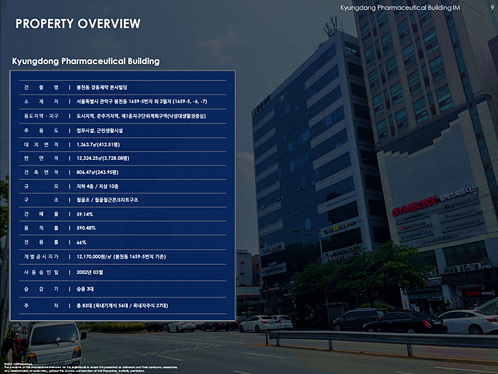
Task: Click the header text Kyungdong Pharmaceutical Building IM
Action: pyautogui.click(x=400, y=8)
